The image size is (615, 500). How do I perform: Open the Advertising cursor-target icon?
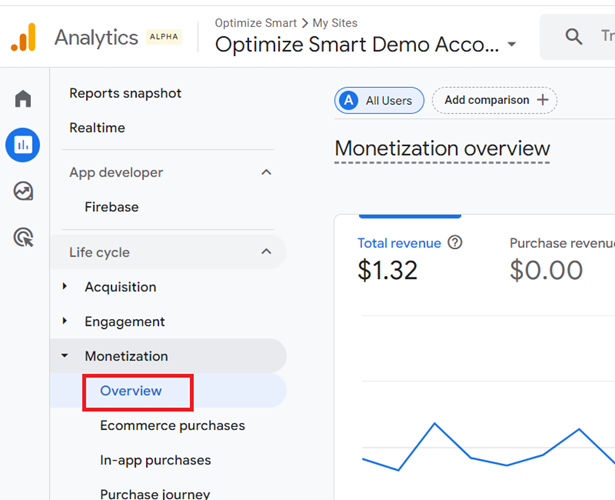[24, 237]
